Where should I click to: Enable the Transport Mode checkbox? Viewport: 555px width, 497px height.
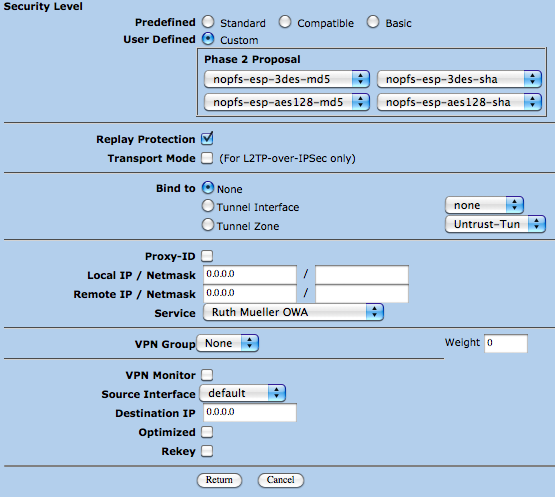click(x=207, y=158)
